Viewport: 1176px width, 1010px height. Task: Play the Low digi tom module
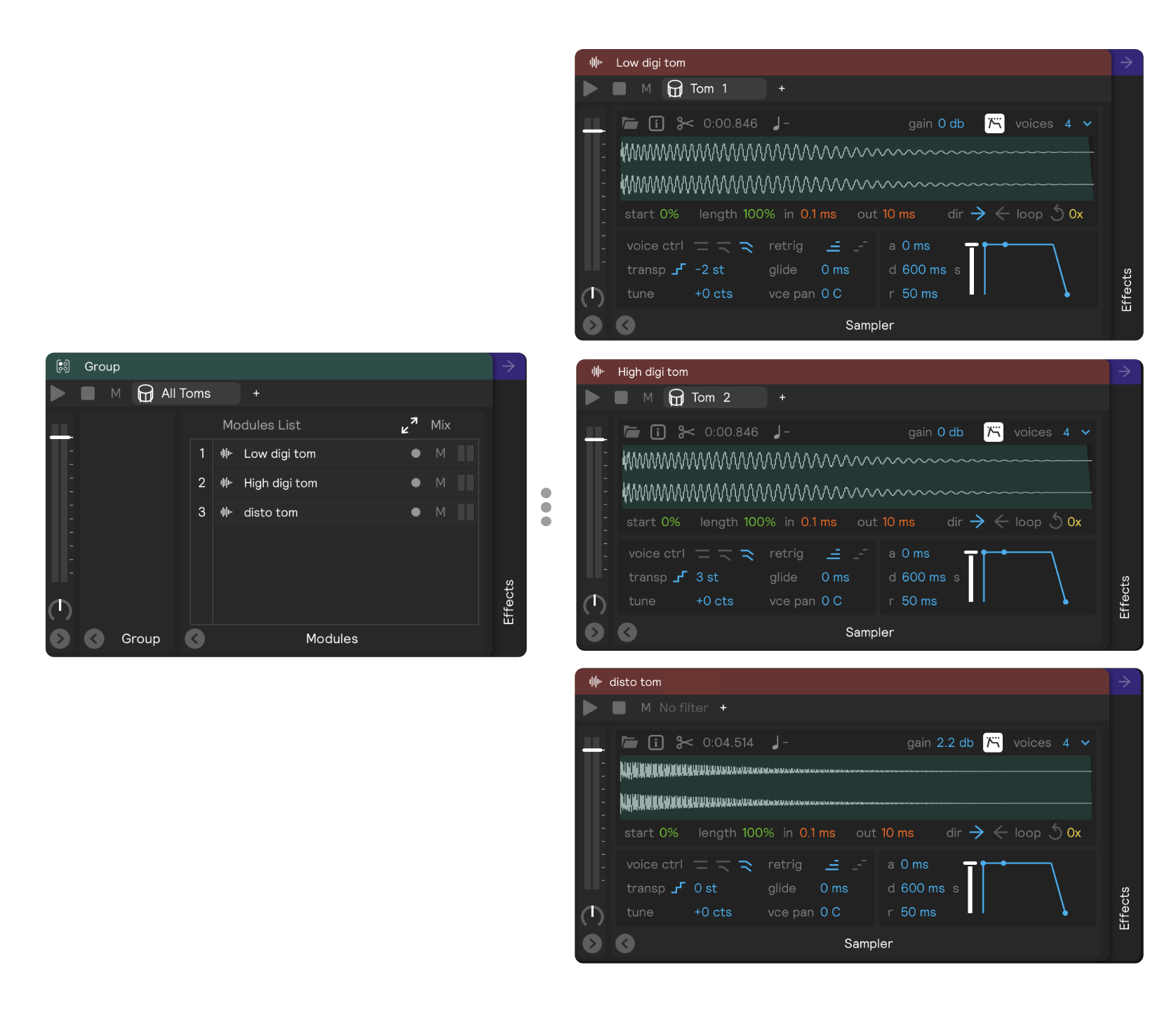(591, 89)
